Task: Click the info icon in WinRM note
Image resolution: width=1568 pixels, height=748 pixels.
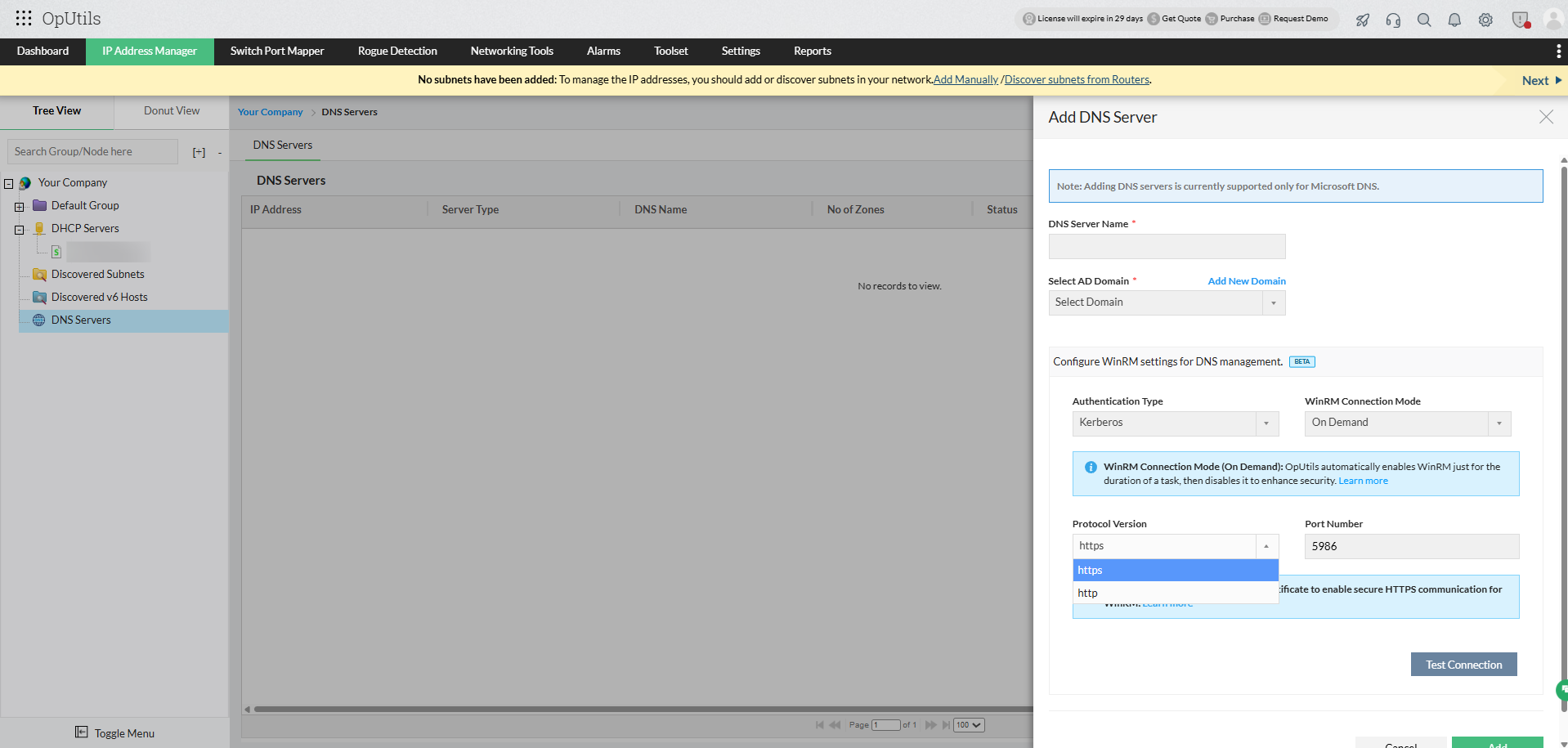Action: coord(1091,468)
